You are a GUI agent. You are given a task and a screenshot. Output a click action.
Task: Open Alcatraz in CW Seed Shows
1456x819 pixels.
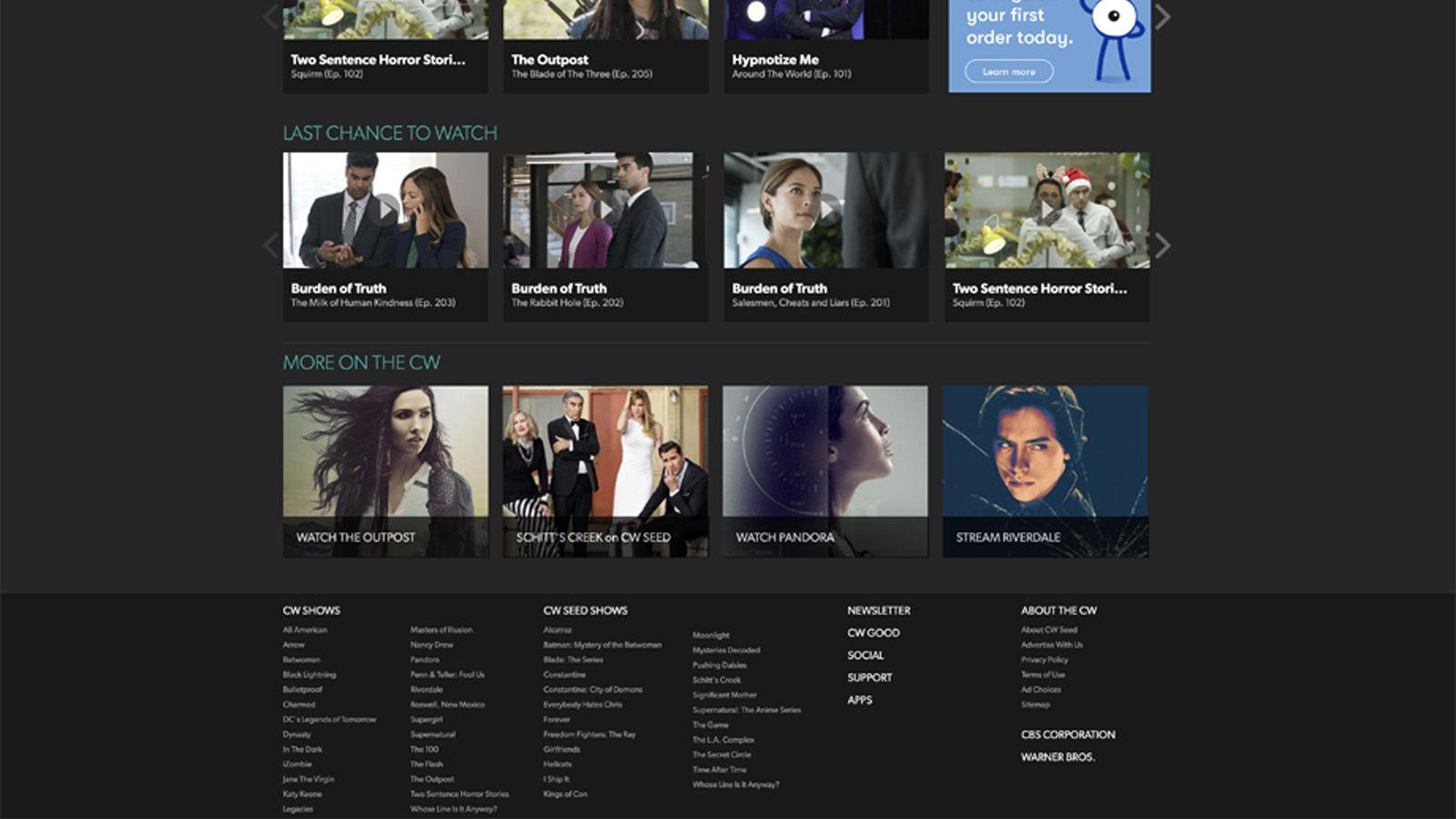coord(558,630)
